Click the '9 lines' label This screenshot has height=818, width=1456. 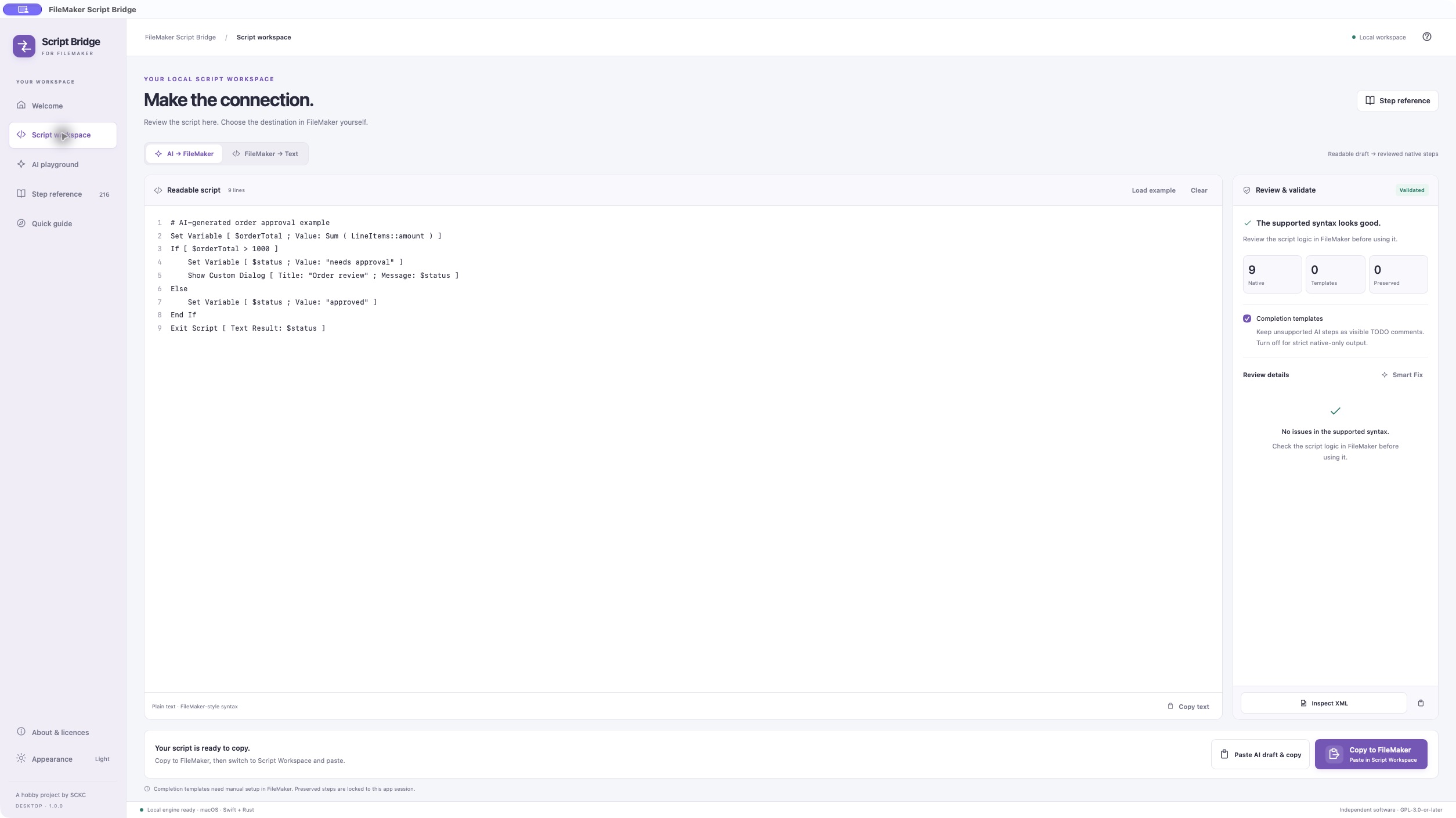(236, 190)
